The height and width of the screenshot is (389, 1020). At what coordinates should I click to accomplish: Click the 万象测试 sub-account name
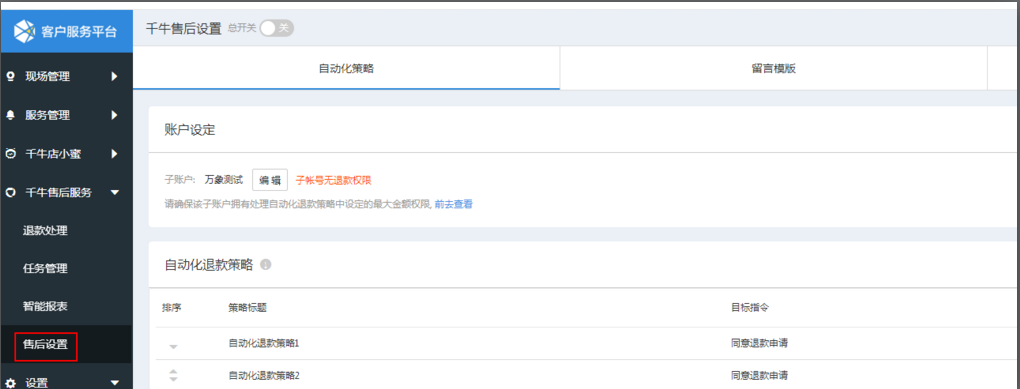pyautogui.click(x=223, y=180)
